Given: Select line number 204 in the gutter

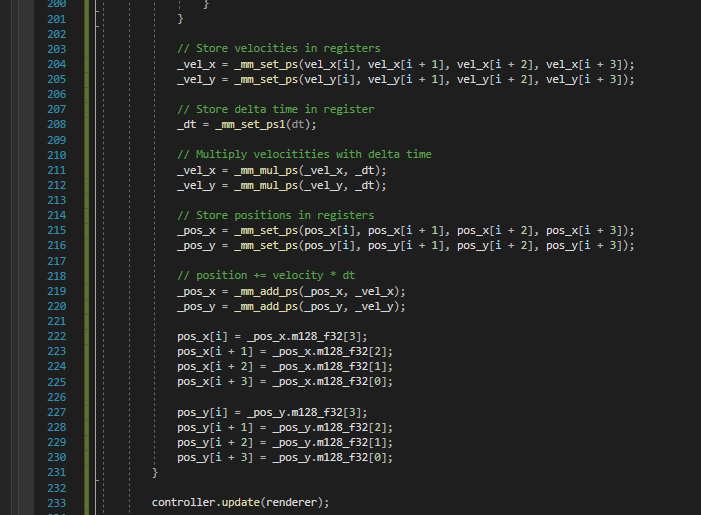Looking at the screenshot, I should click(57, 64).
